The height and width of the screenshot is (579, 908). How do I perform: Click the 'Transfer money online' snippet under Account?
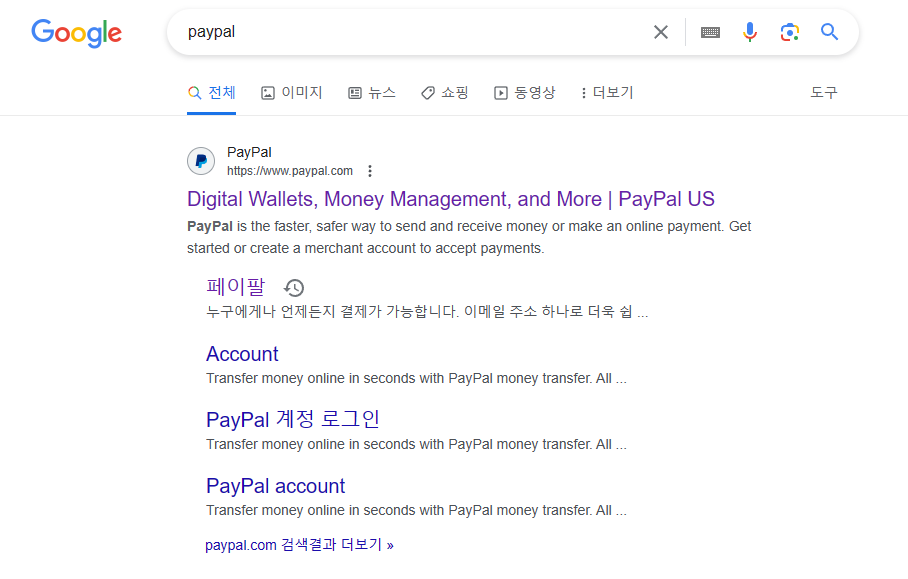[416, 378]
